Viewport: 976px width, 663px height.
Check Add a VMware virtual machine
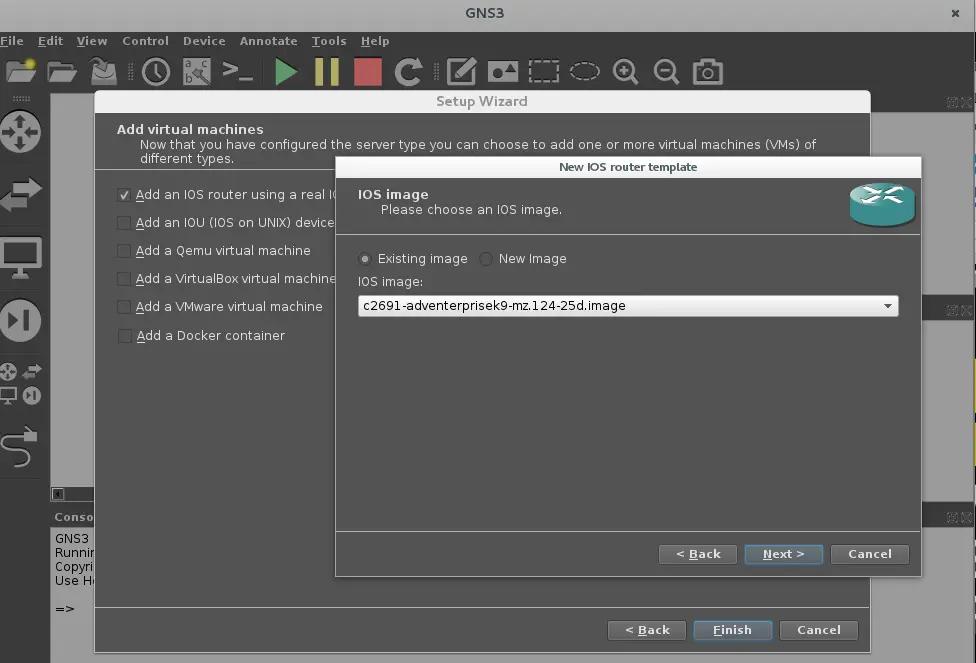pyautogui.click(x=124, y=307)
